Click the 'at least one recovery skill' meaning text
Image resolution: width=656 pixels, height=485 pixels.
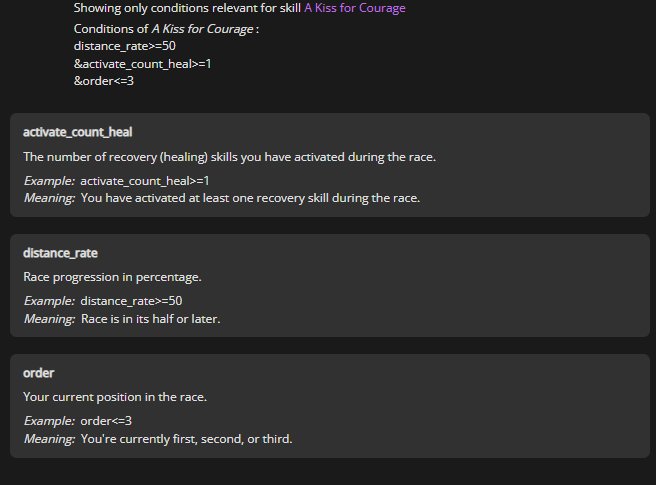pyautogui.click(x=251, y=198)
